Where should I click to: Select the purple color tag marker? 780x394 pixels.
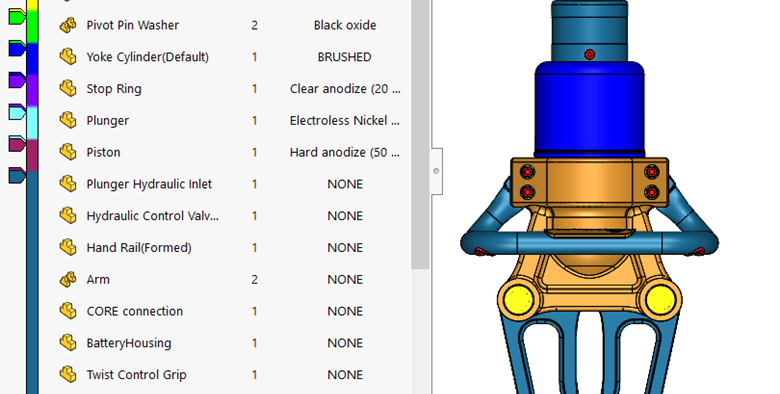[17, 80]
